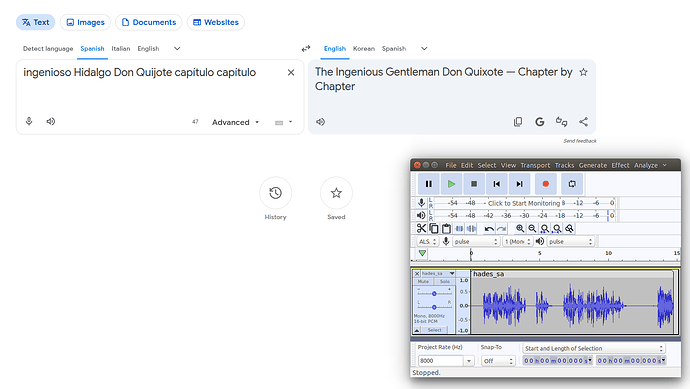The image size is (690, 389).
Task: Open Audacity Edit menu
Action: [467, 165]
